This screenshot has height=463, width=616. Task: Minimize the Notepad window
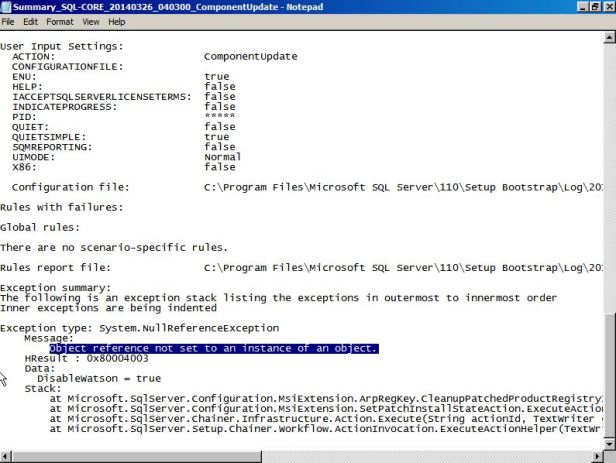click(x=583, y=7)
